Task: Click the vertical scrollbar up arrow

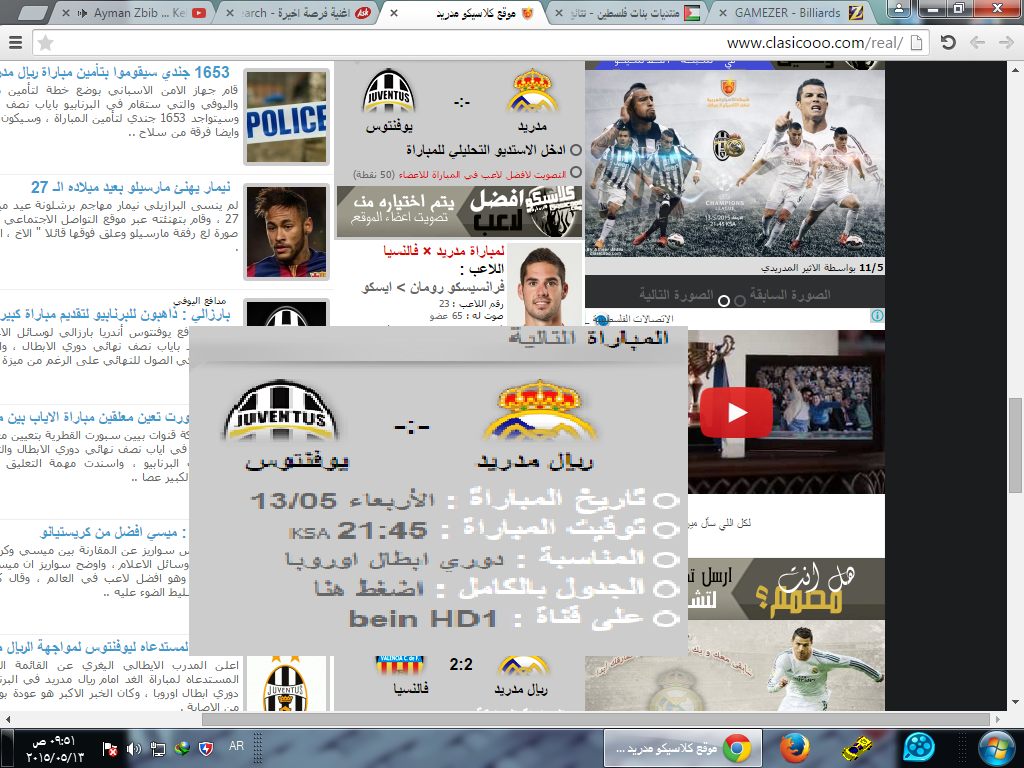Action: click(1016, 69)
